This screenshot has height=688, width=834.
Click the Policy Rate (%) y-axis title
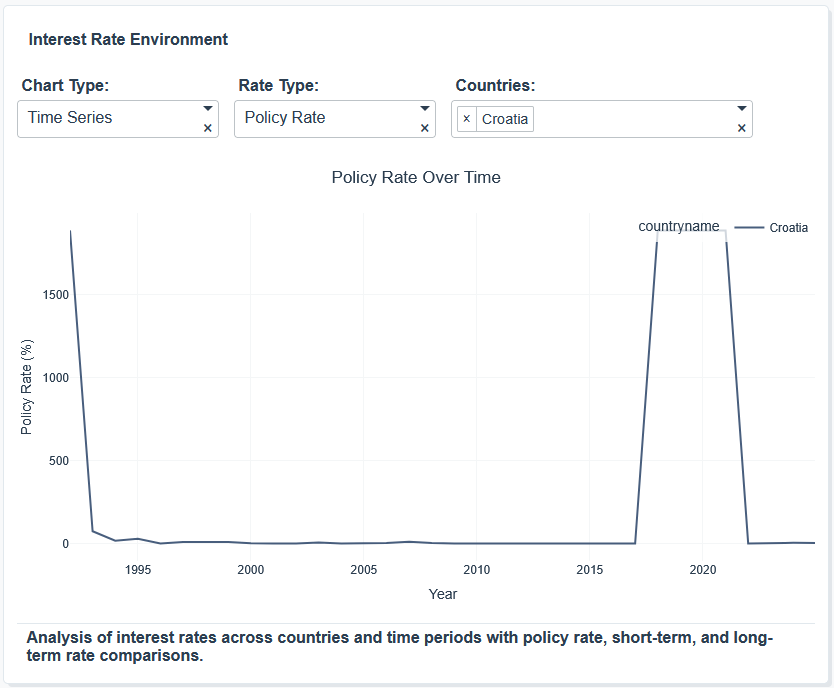click(28, 386)
